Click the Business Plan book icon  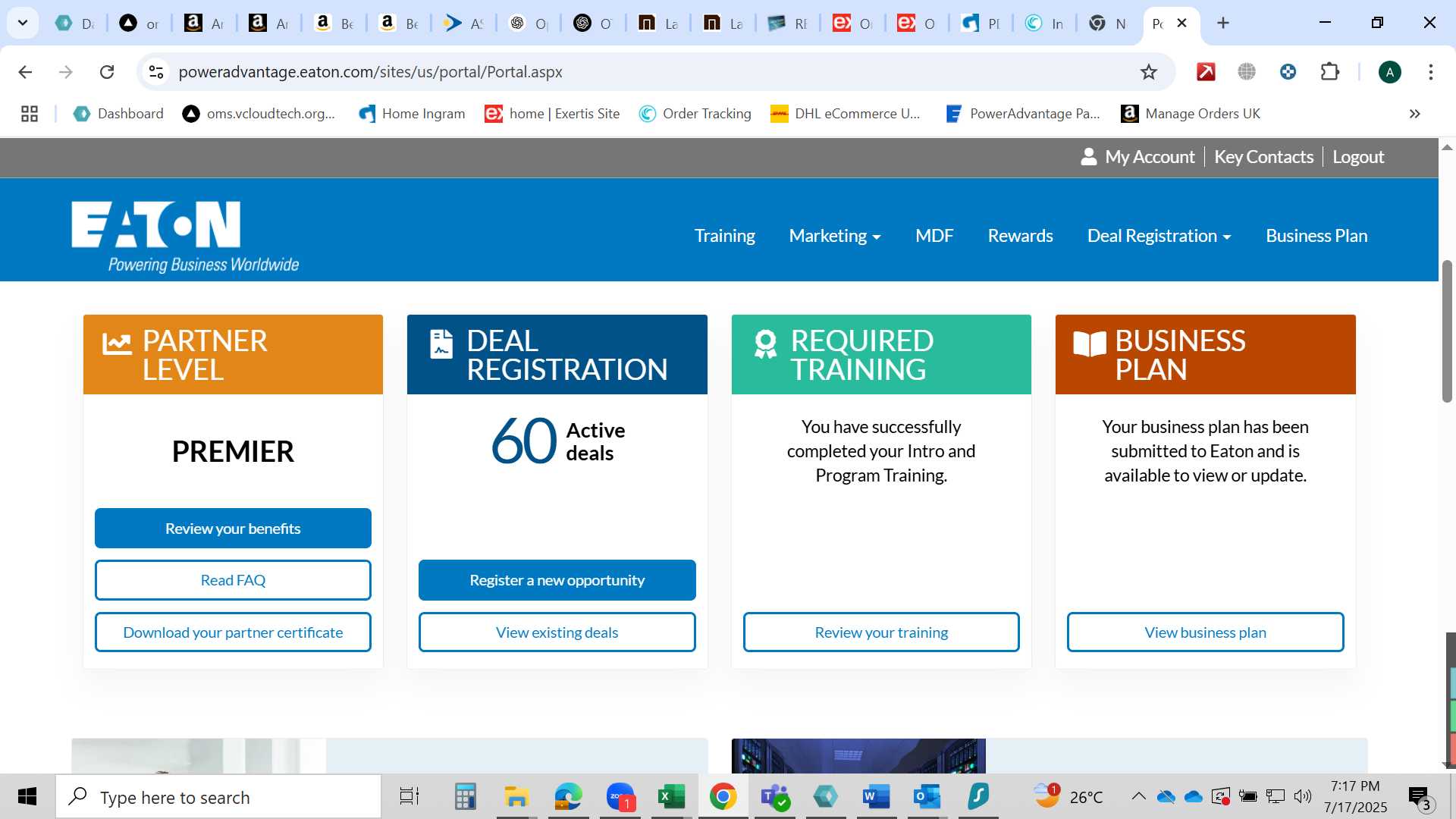(x=1090, y=344)
